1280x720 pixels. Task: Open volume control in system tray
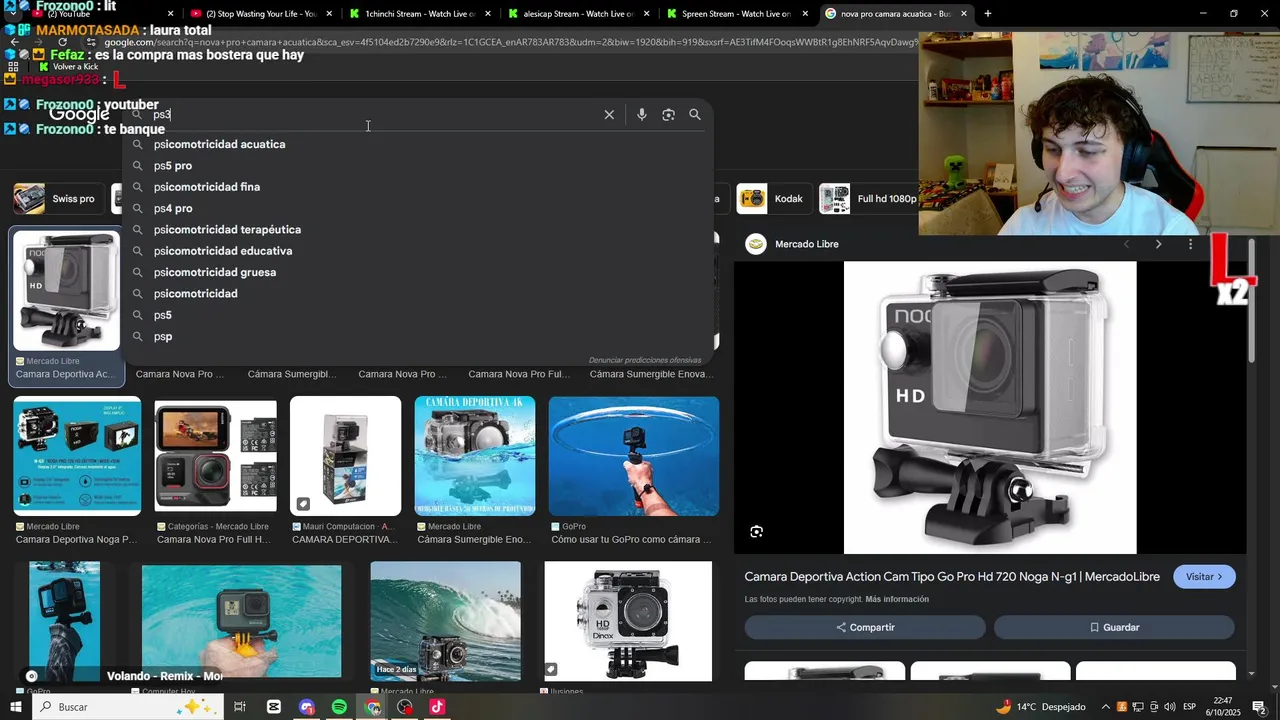1169,707
